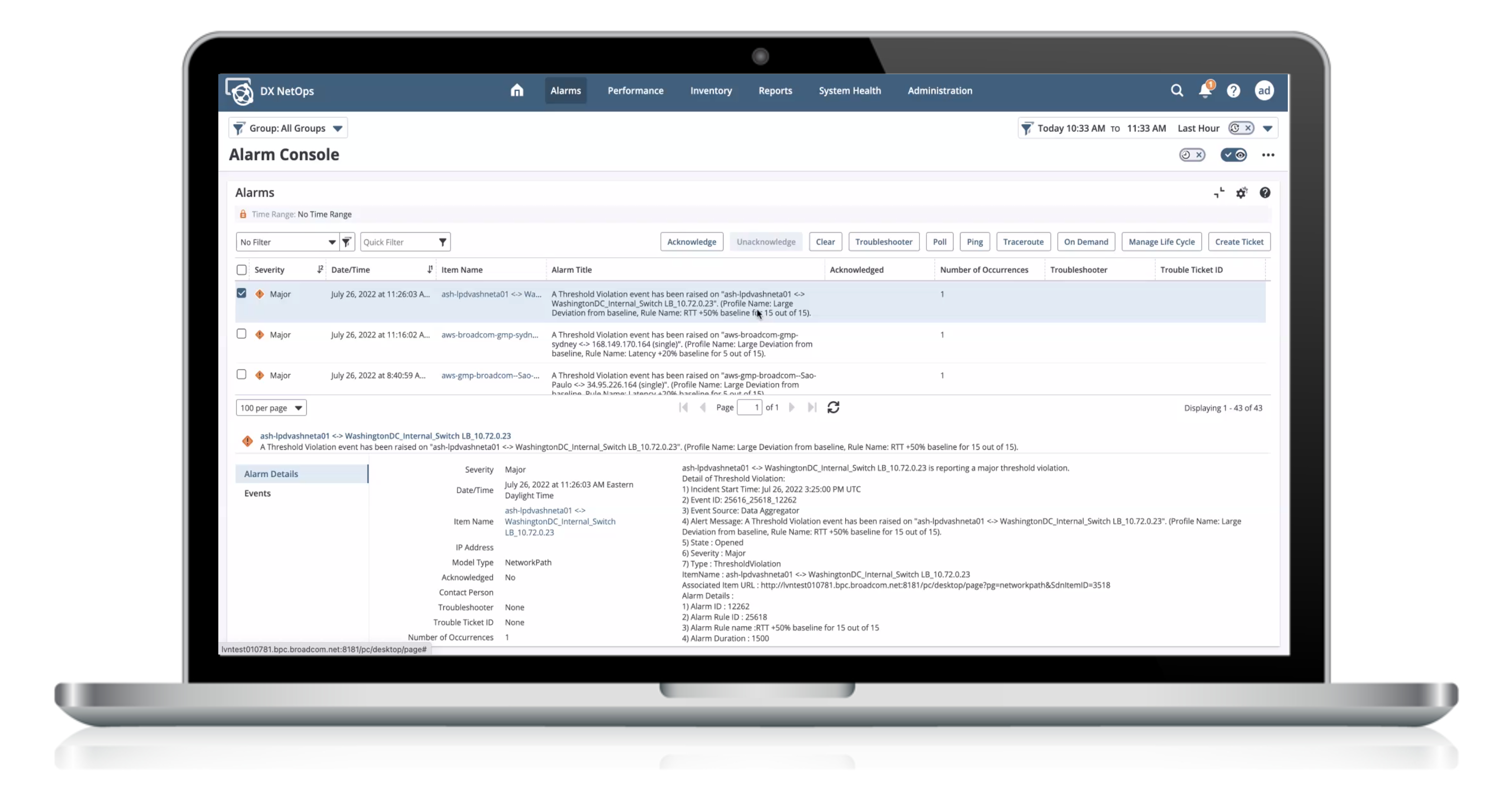Click into the Quick Filter field

tap(398, 242)
